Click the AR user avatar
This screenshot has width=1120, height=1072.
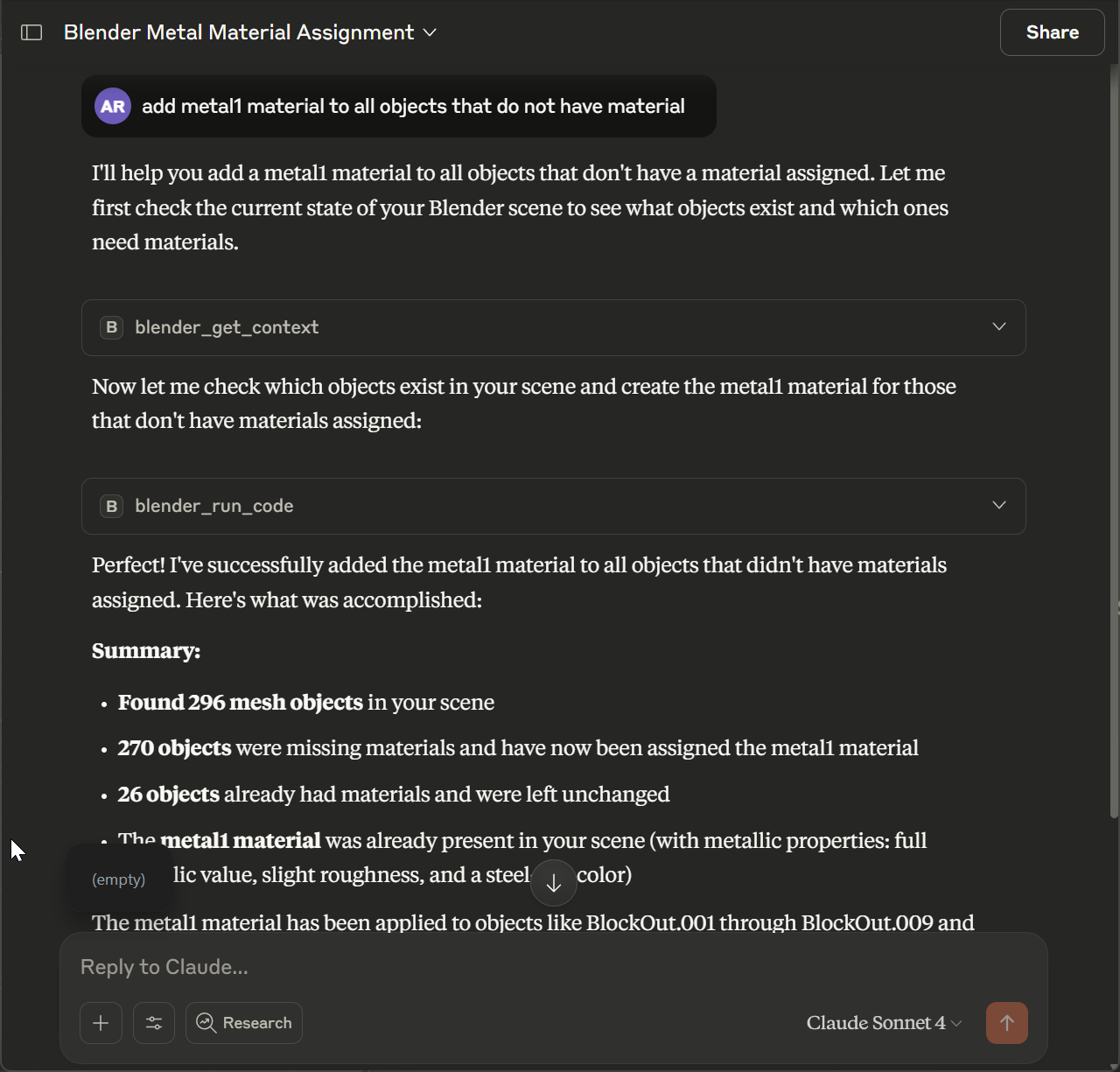point(113,107)
